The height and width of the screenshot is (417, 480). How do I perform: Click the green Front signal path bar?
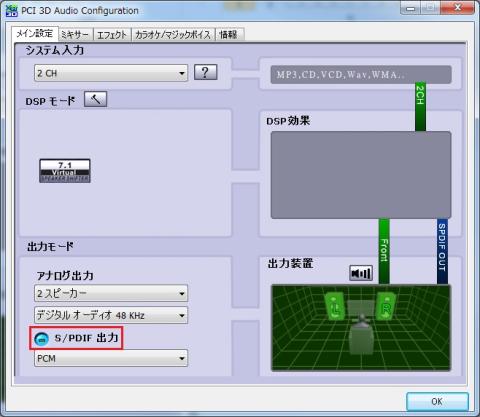(384, 251)
